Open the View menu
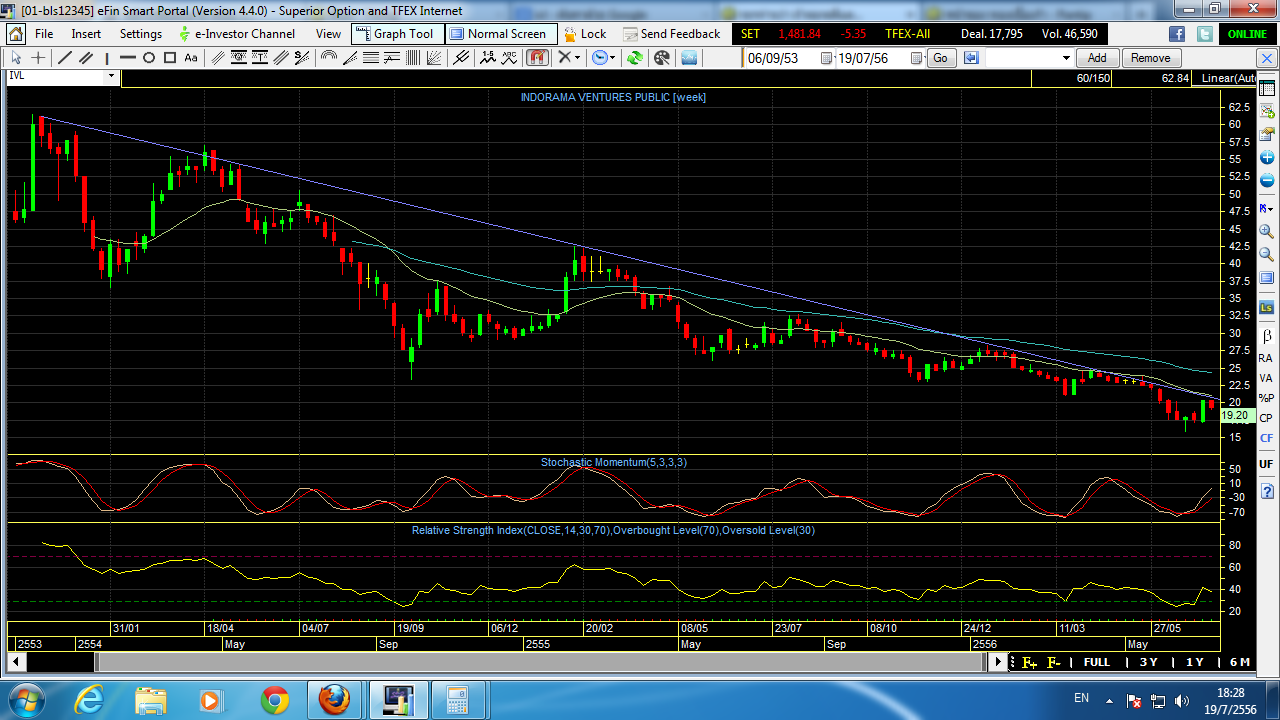Viewport: 1280px width, 720px height. tap(328, 33)
